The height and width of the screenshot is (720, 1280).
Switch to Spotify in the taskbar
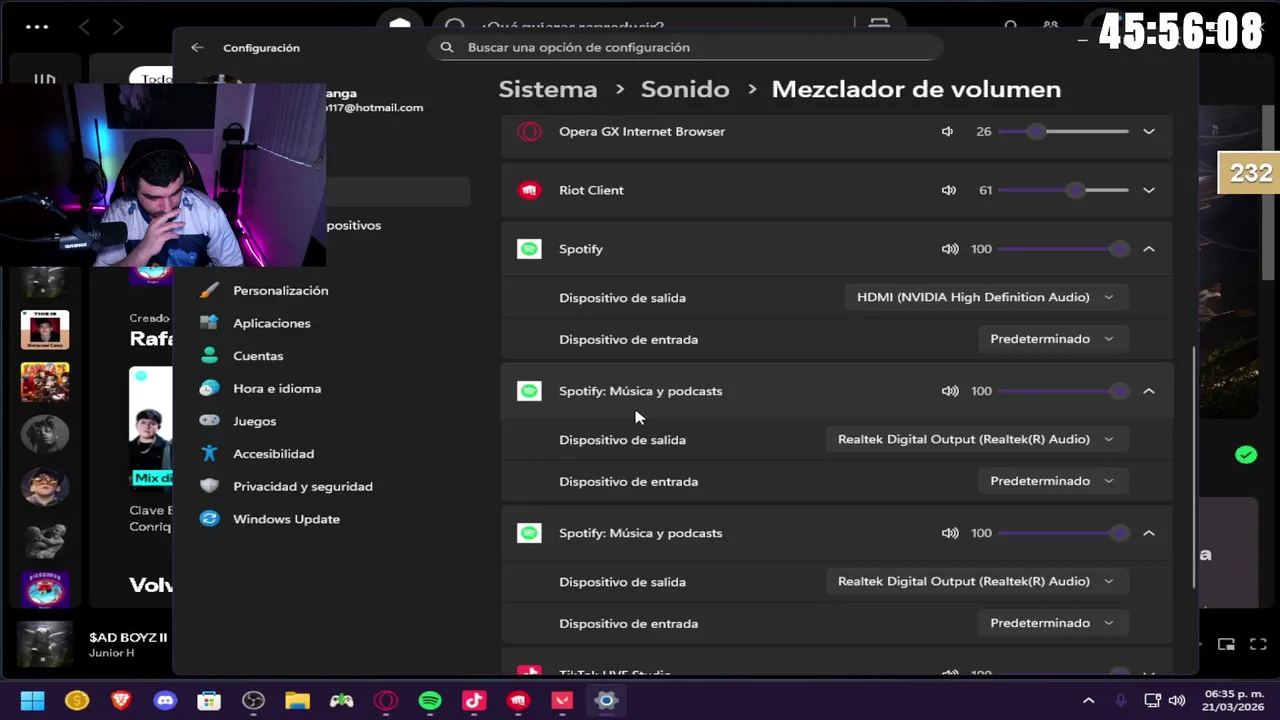pos(430,700)
